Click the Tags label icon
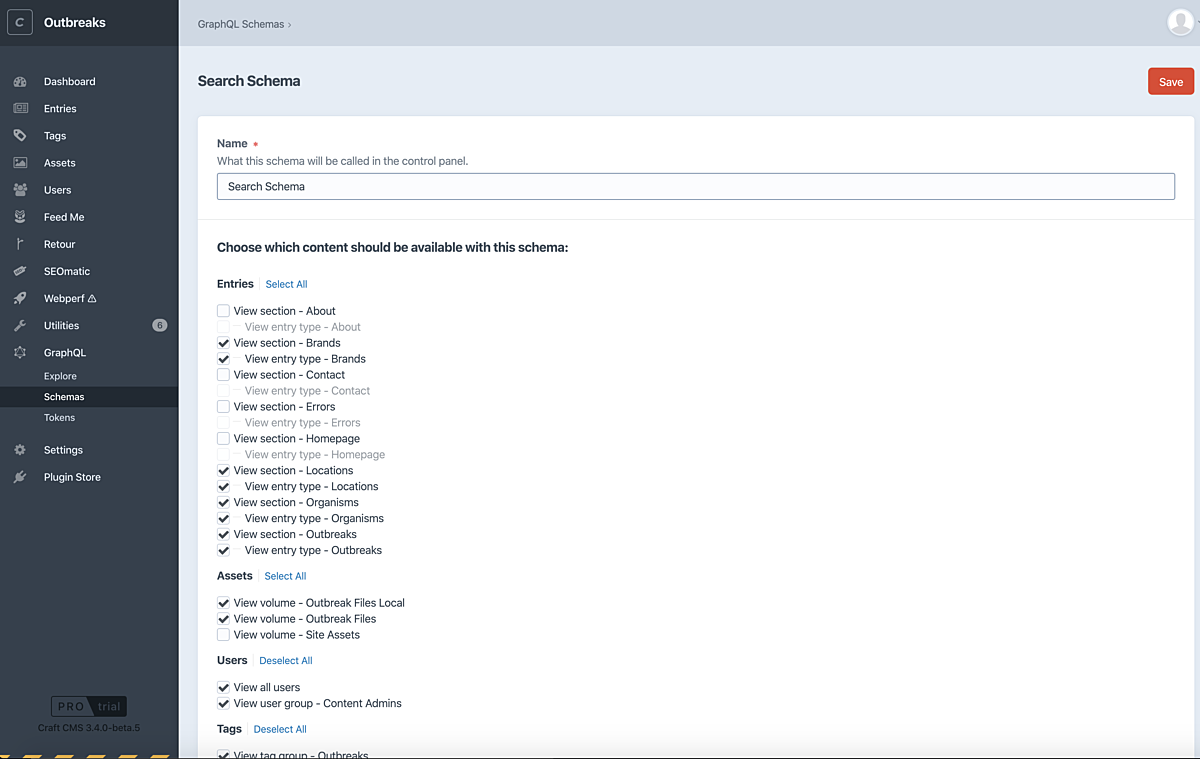The image size is (1200, 759). click(20, 135)
